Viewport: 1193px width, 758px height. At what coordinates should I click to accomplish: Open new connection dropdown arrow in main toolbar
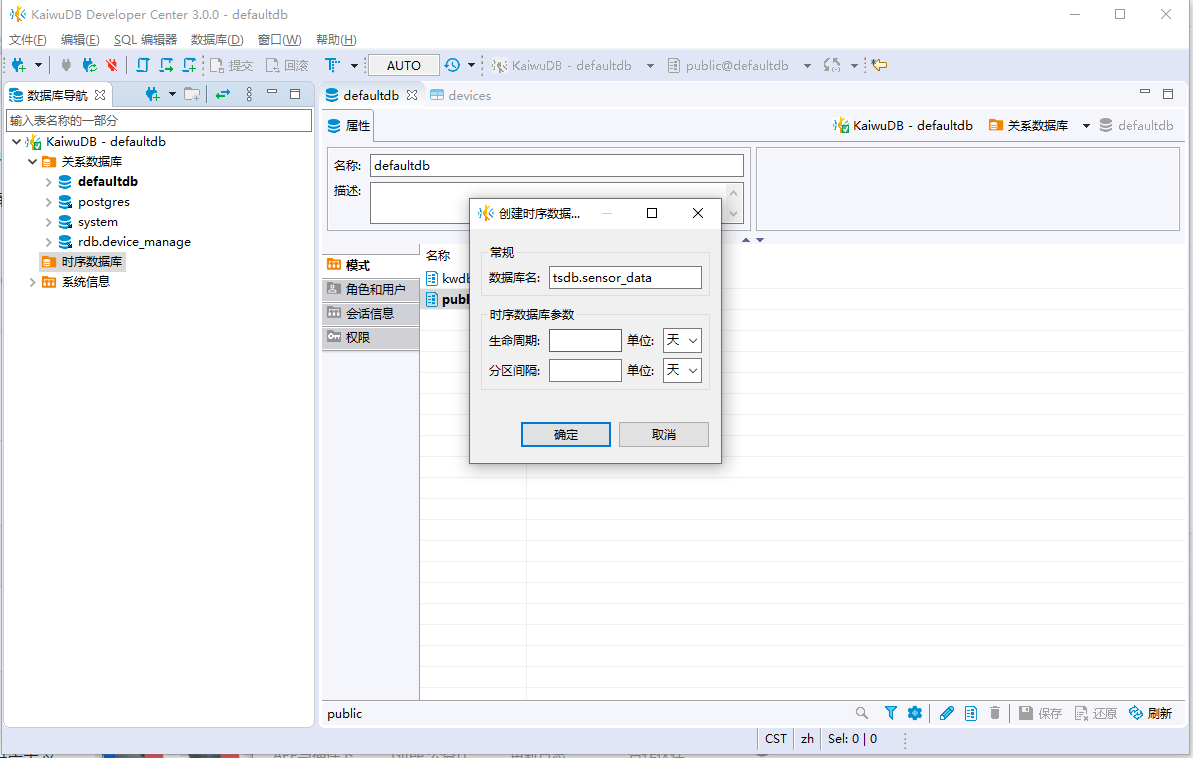[38, 65]
